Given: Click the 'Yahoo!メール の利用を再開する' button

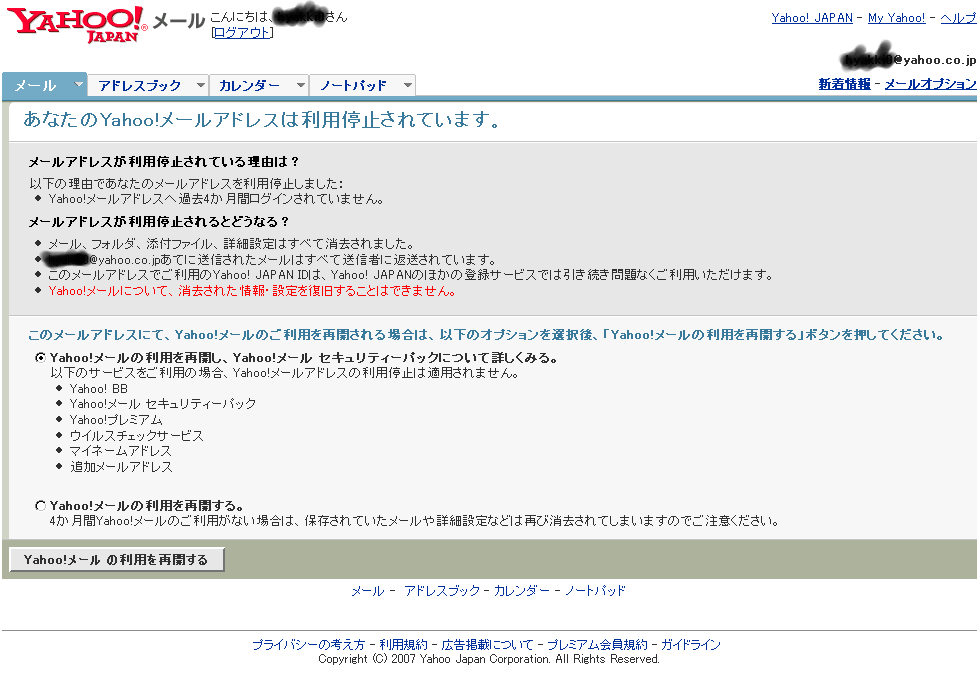Looking at the screenshot, I should [x=116, y=560].
